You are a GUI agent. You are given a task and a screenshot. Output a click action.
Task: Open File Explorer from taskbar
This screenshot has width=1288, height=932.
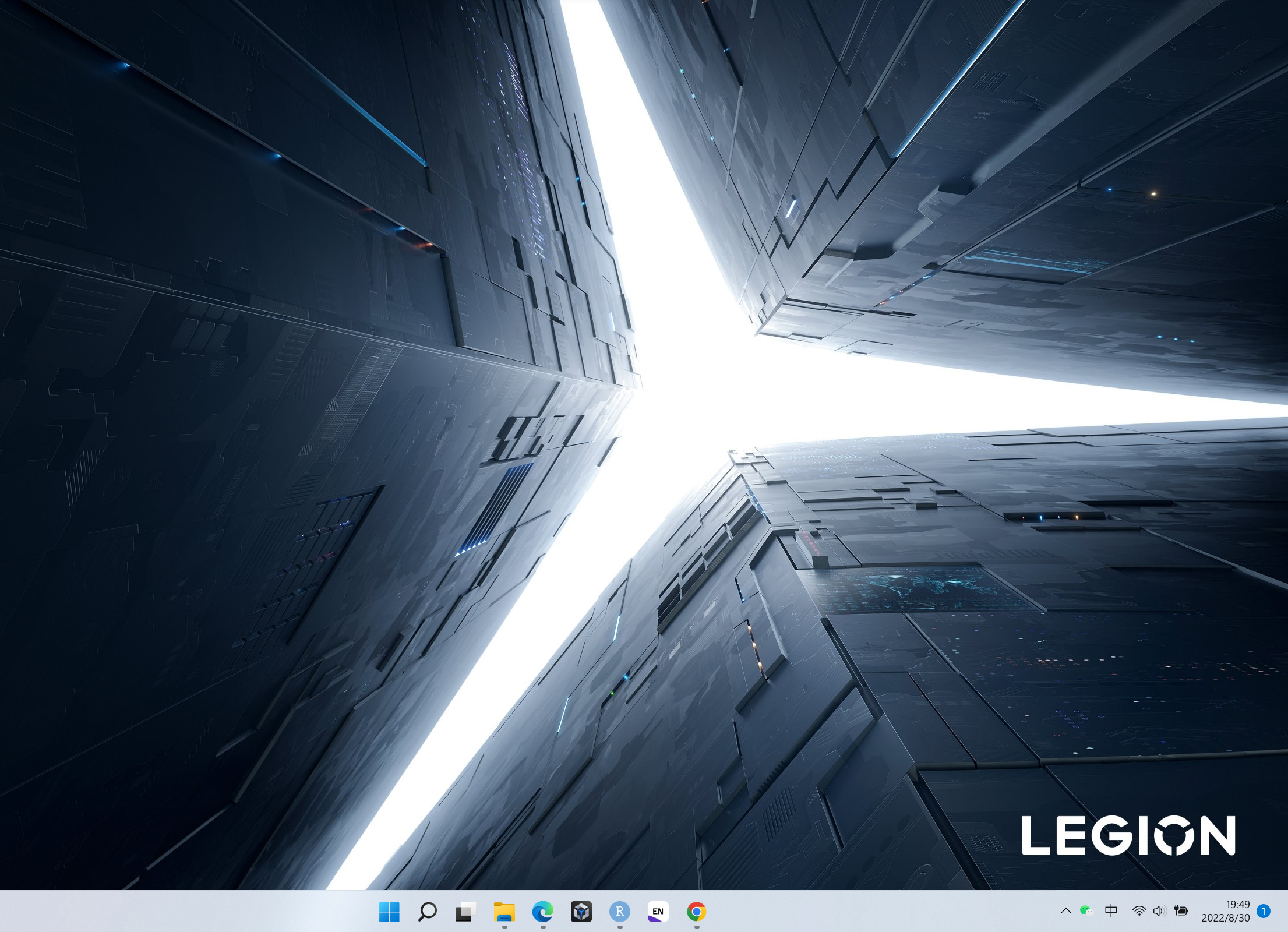pyautogui.click(x=504, y=912)
